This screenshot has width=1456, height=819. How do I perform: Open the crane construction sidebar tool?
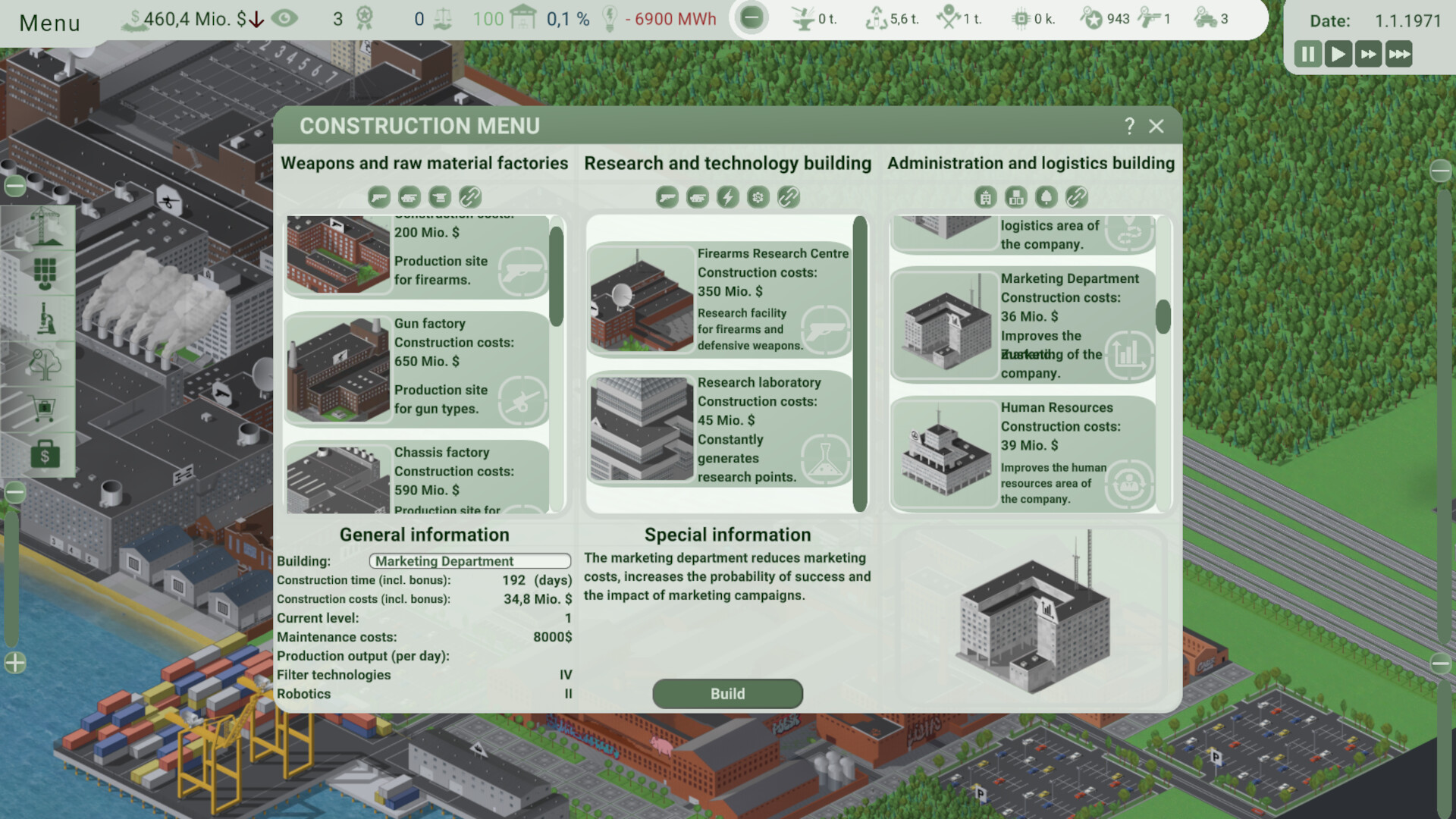coord(44,227)
